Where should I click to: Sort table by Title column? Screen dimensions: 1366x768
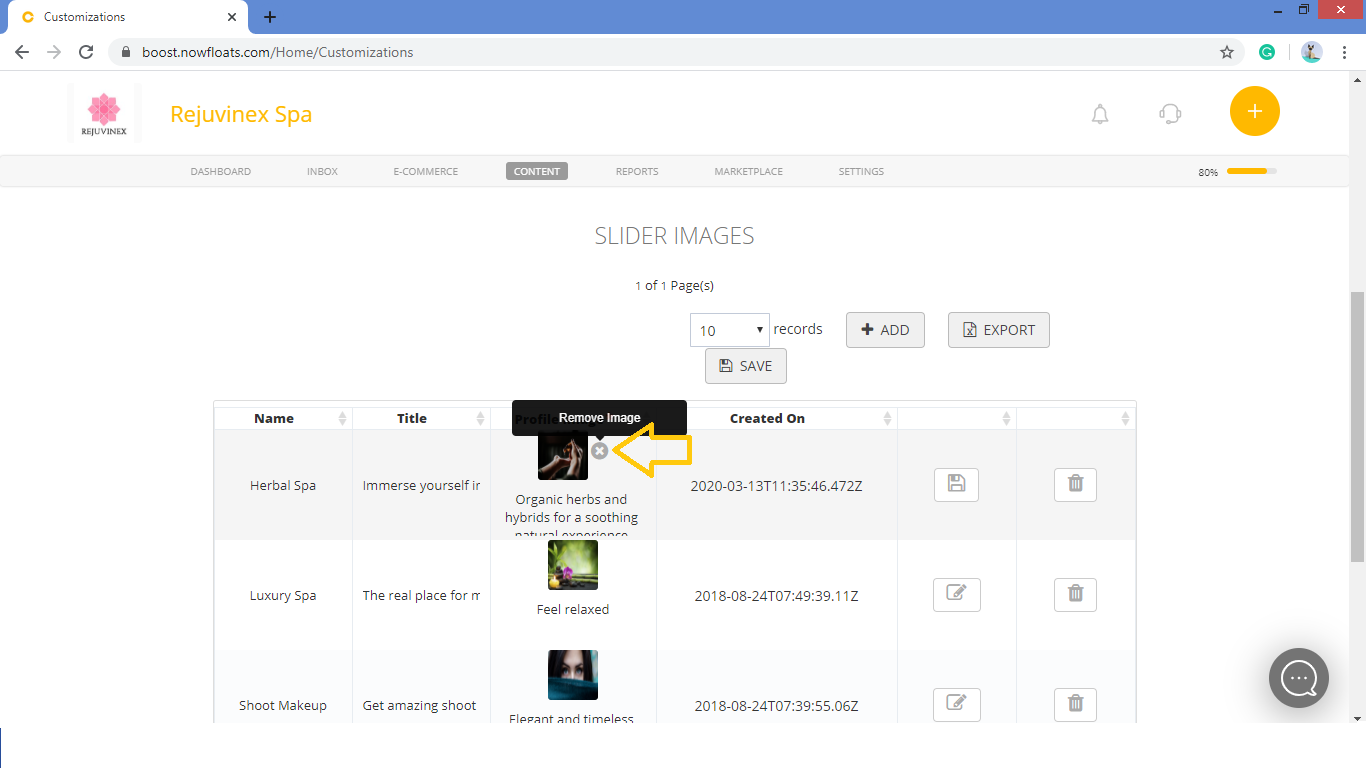(421, 418)
